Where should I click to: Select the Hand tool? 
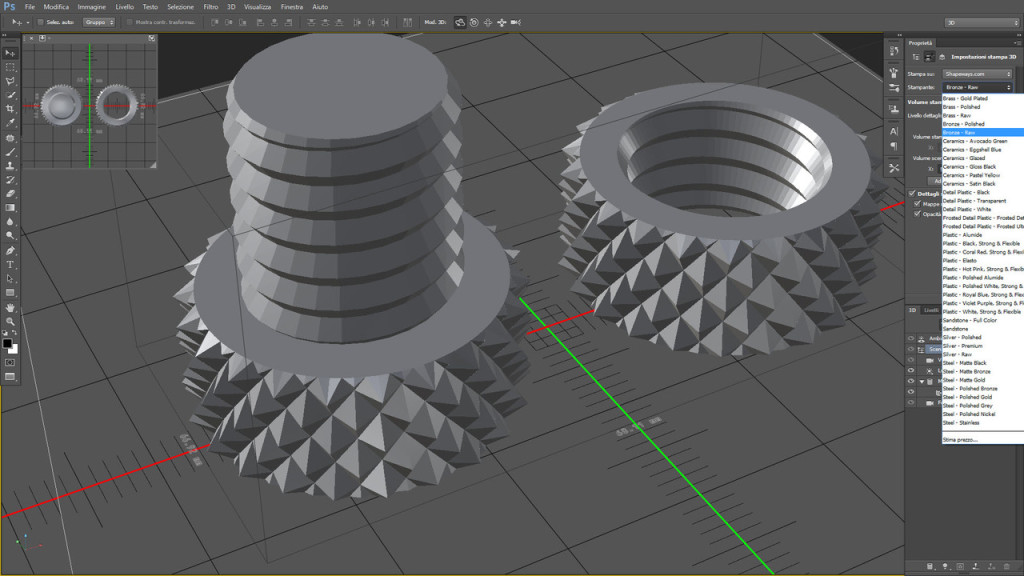click(10, 307)
